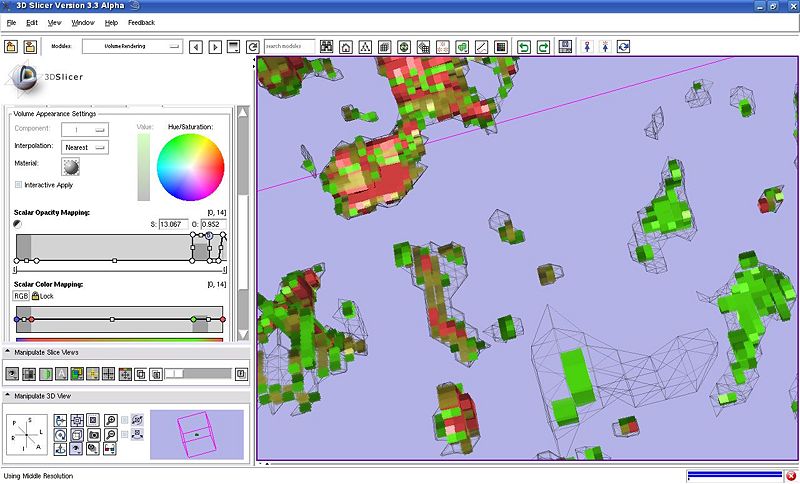Screen dimensions: 800x484
Task: Click the zoom out magnifier icon
Action: (x=111, y=435)
